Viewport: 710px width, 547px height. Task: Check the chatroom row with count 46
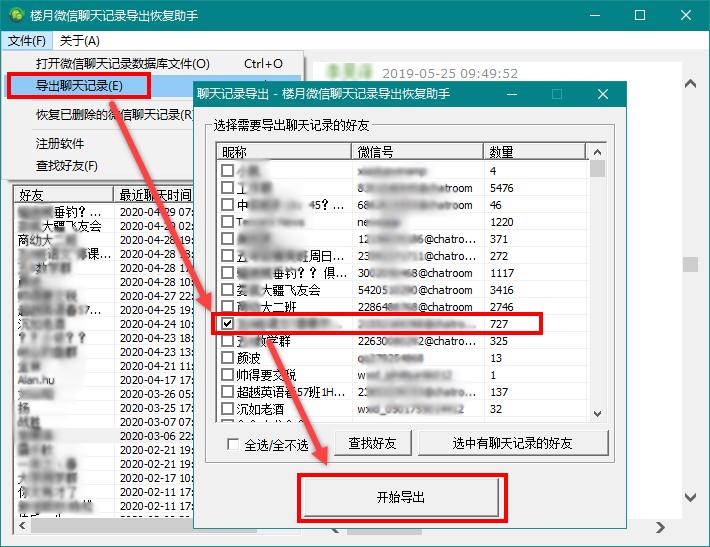coord(227,204)
